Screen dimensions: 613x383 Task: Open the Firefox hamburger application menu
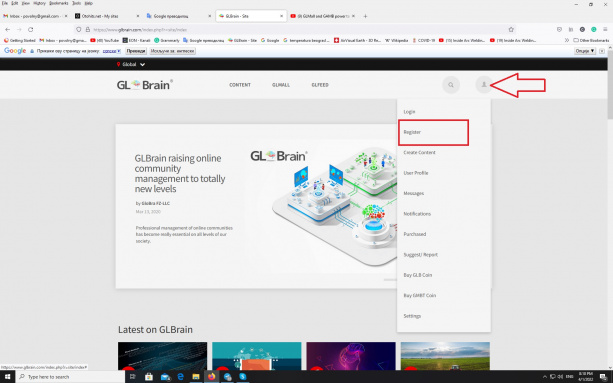click(x=605, y=29)
